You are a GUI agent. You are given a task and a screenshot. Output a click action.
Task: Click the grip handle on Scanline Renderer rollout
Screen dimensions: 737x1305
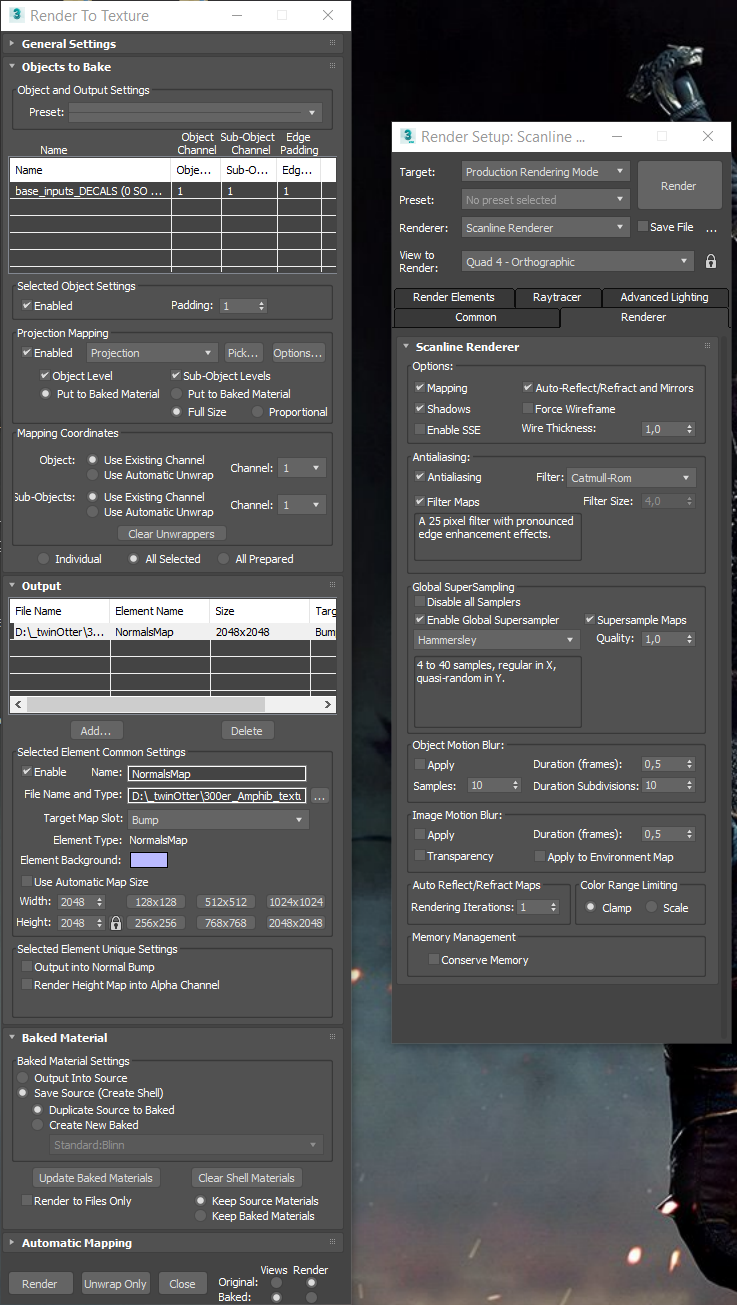(x=707, y=346)
